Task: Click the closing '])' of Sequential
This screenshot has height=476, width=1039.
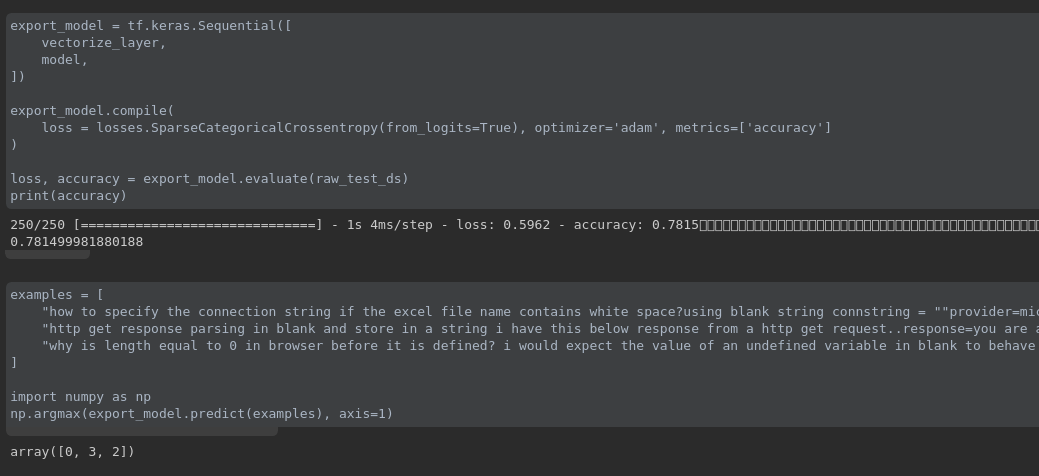Action: tap(18, 77)
